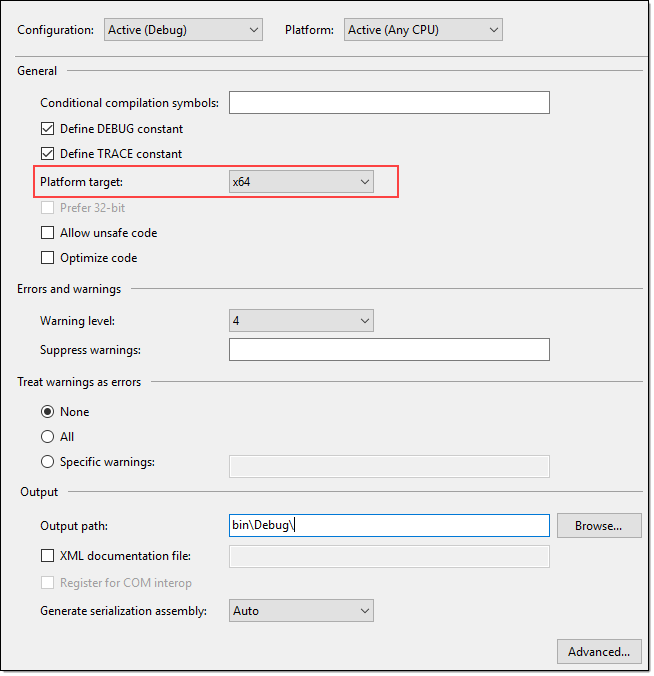Click the Conditional compilation symbols field

point(389,102)
